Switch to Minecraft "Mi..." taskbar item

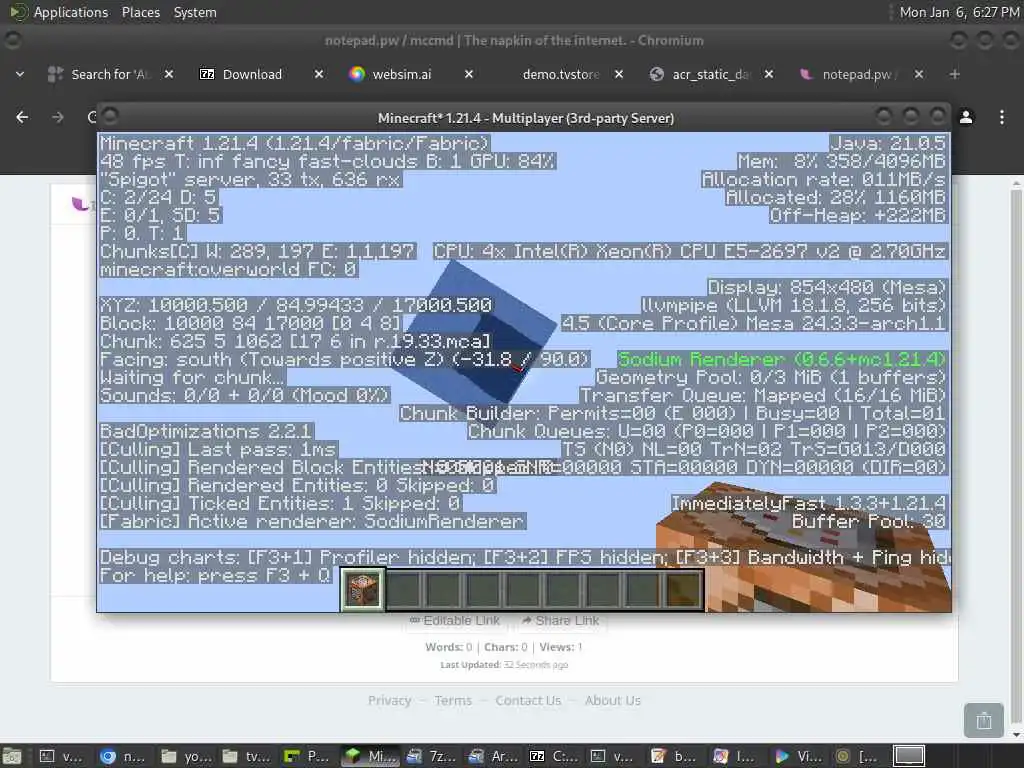coord(369,756)
